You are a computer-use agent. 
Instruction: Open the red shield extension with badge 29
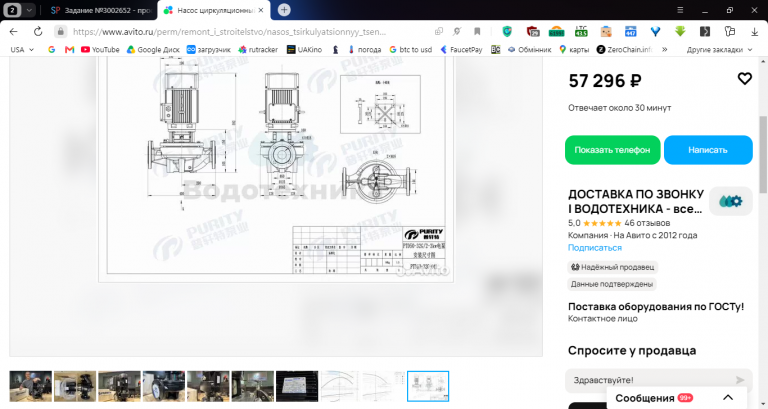[x=532, y=32]
